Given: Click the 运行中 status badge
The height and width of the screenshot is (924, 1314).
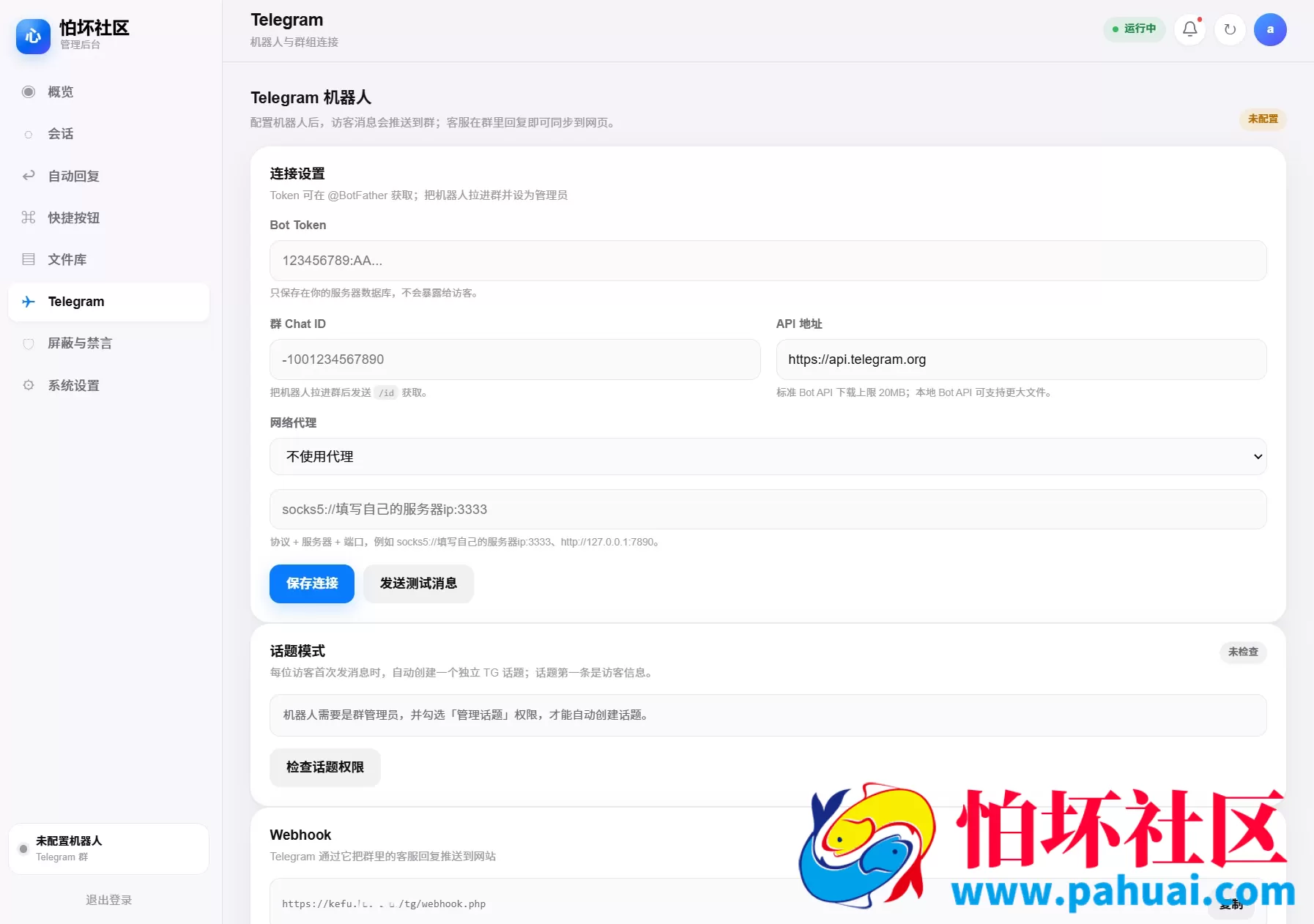Looking at the screenshot, I should (x=1134, y=29).
